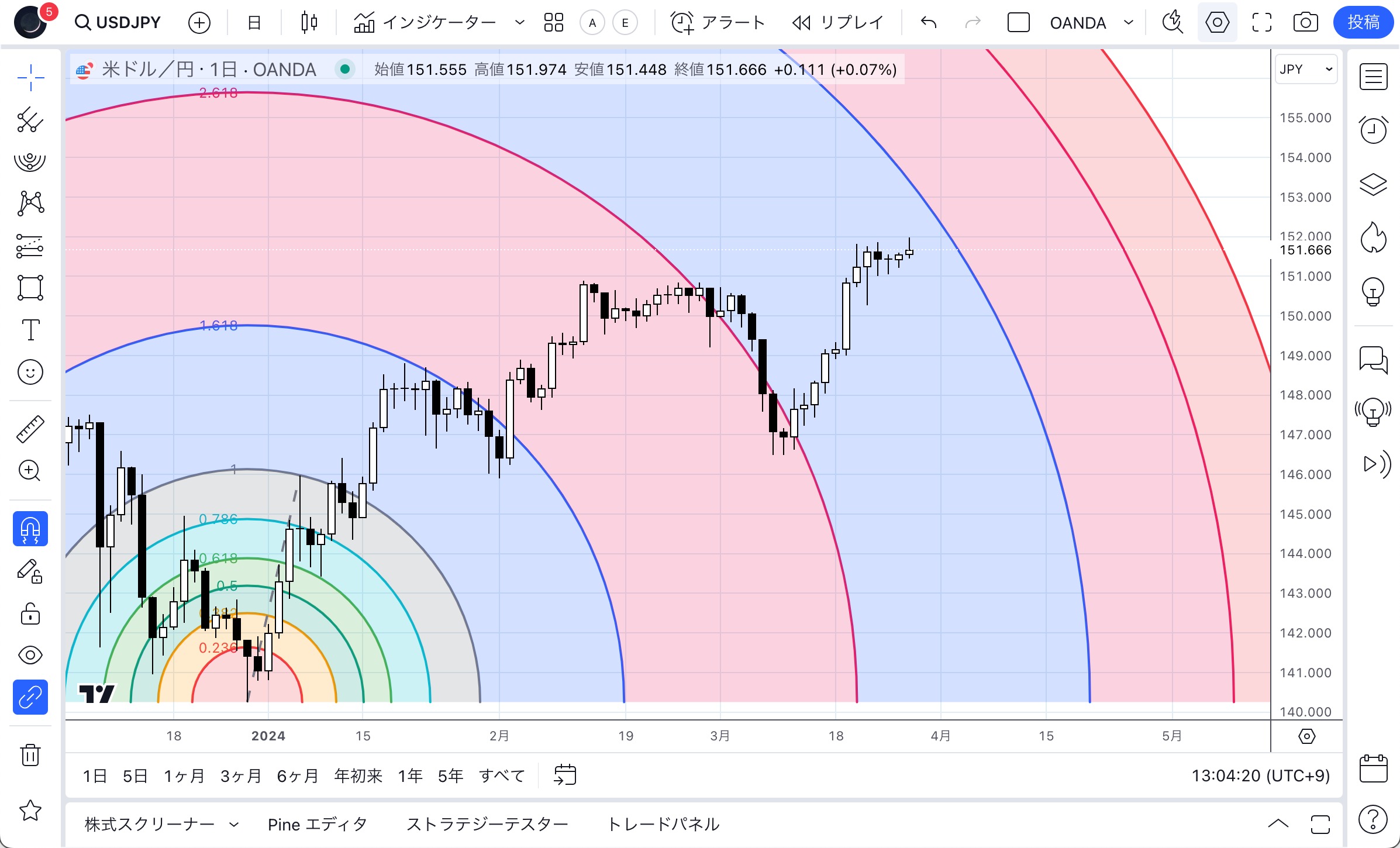This screenshot has height=848, width=1400.
Task: Select the ruler measure tool
Action: pos(30,429)
